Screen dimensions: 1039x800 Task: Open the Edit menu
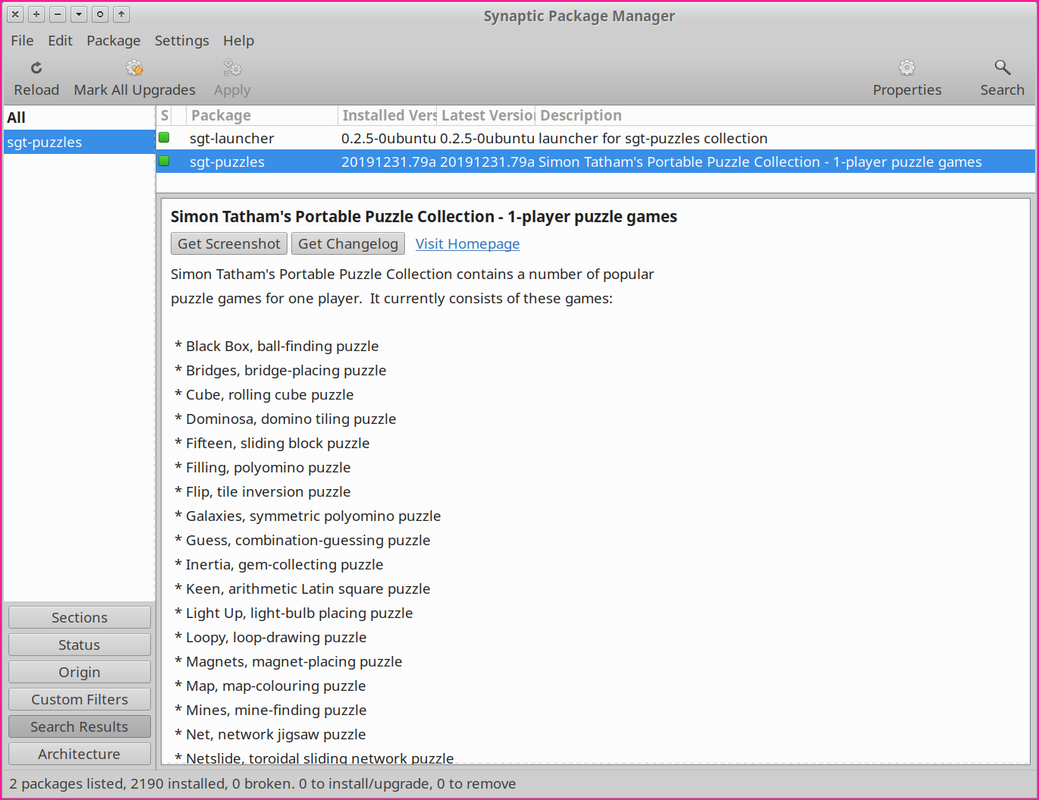(x=60, y=40)
